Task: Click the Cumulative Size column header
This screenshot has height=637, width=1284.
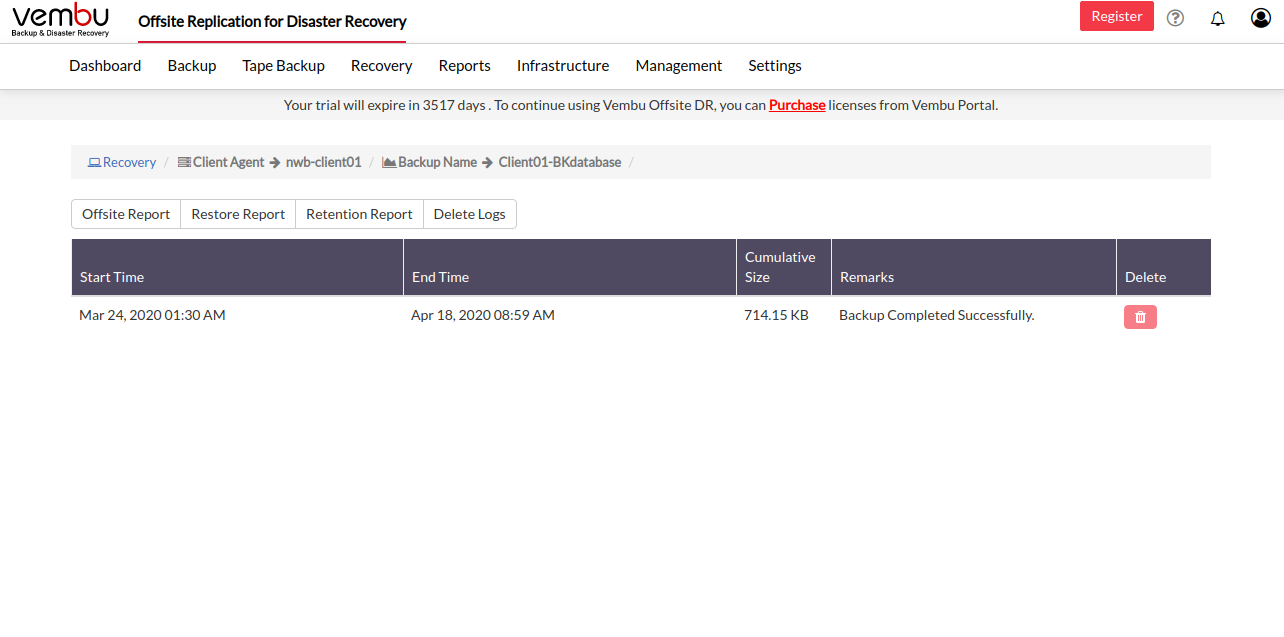Action: click(x=784, y=267)
